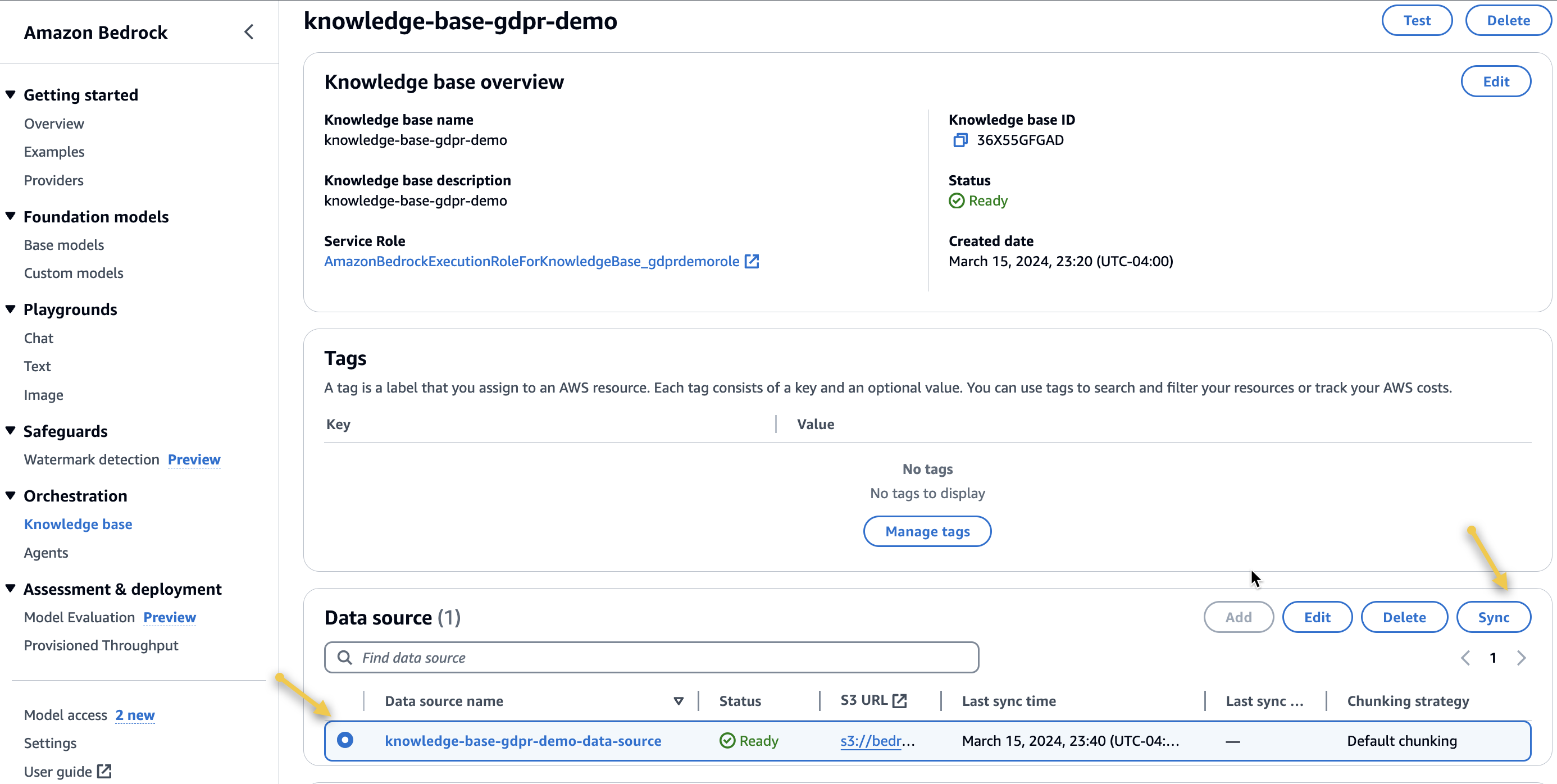Copy the Knowledge base ID icon
The image size is (1557, 784).
[960, 140]
